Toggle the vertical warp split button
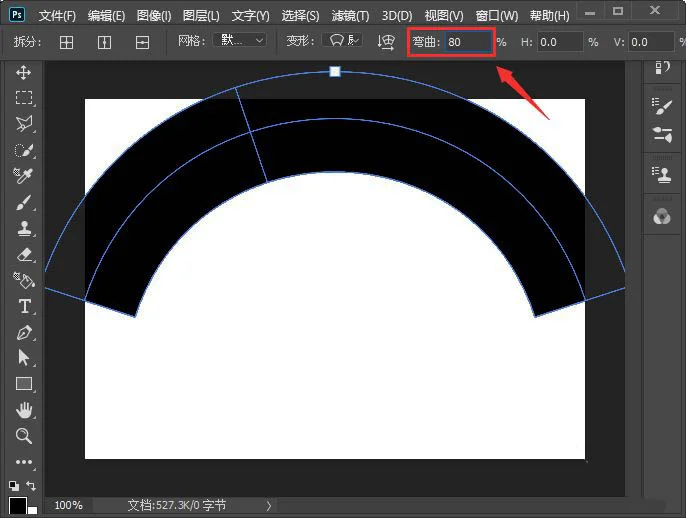686x518 pixels. tap(104, 42)
